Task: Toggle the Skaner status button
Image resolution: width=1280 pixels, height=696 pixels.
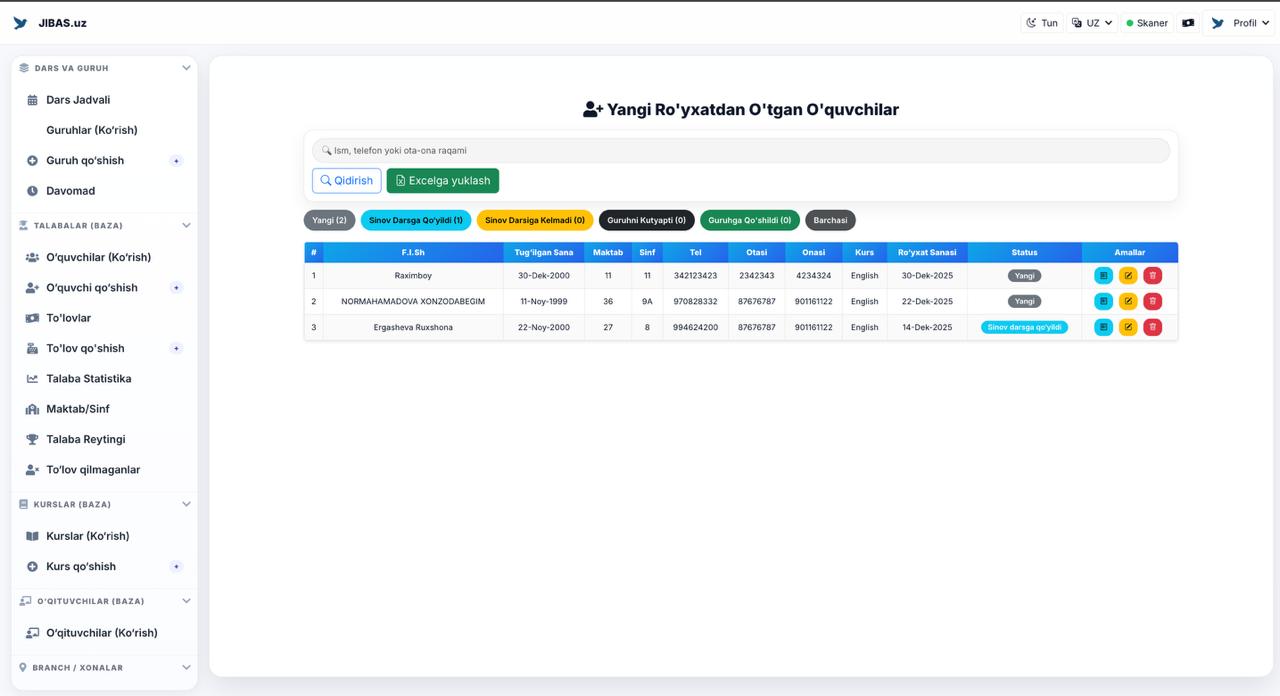Action: [x=1146, y=23]
